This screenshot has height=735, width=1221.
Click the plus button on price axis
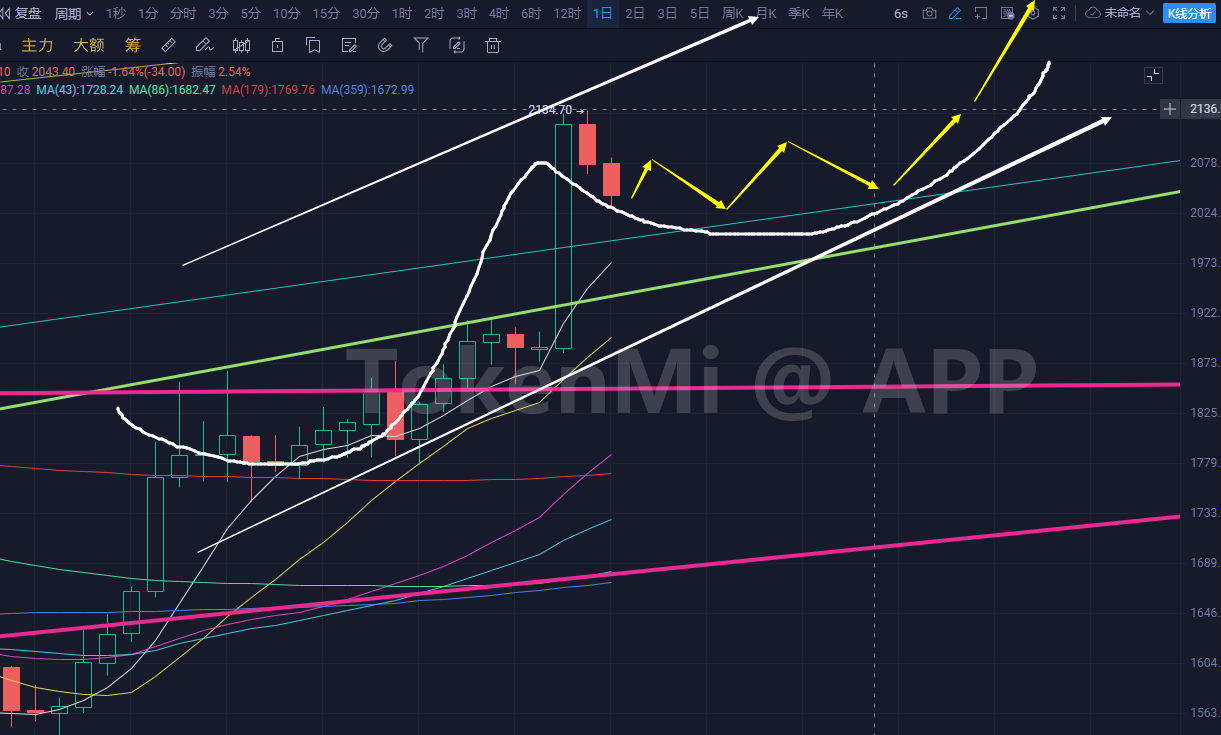(x=1170, y=109)
